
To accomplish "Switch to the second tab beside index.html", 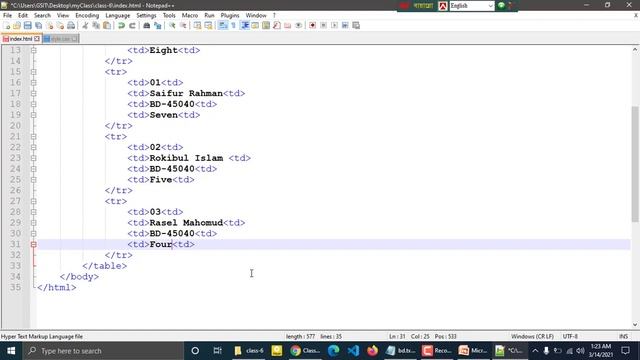I will click(x=60, y=39).
